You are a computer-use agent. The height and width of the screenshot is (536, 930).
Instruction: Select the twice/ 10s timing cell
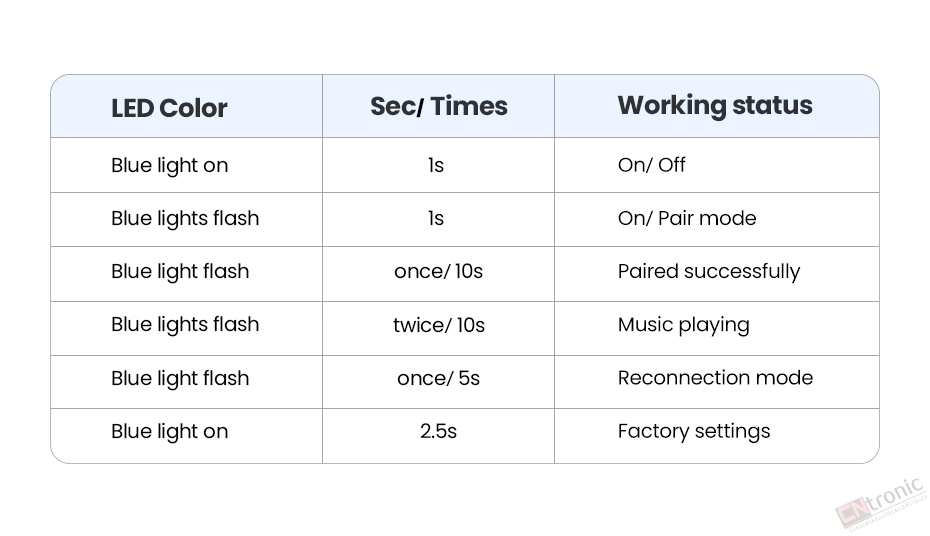coord(438,325)
